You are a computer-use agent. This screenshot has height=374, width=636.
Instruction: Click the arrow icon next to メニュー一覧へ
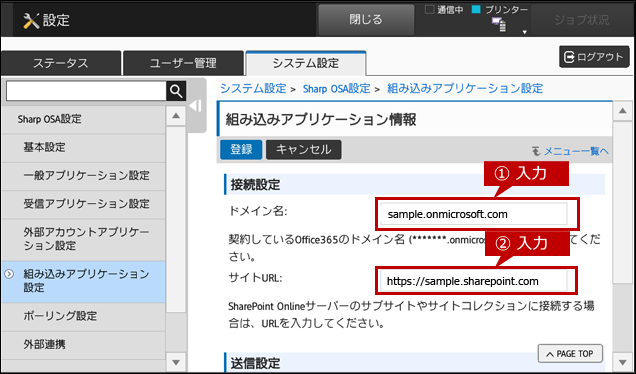point(536,151)
